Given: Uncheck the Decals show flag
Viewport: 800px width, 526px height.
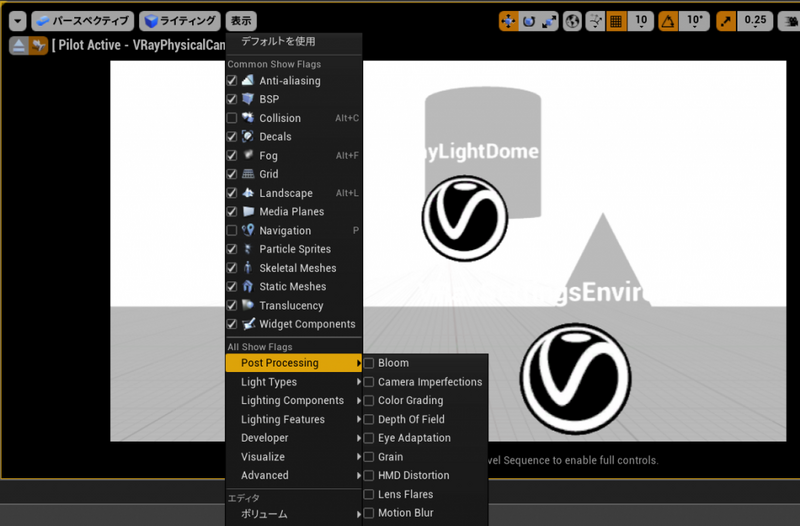Looking at the screenshot, I should [x=232, y=137].
